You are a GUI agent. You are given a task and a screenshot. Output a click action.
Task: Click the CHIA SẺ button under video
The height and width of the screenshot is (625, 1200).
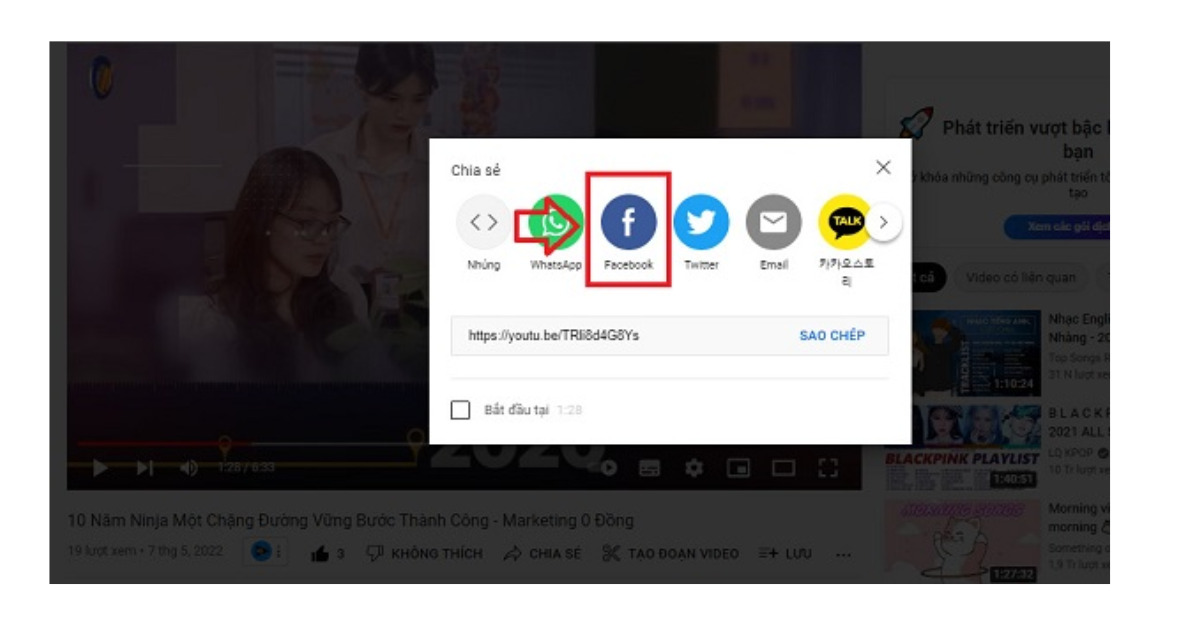pos(541,554)
